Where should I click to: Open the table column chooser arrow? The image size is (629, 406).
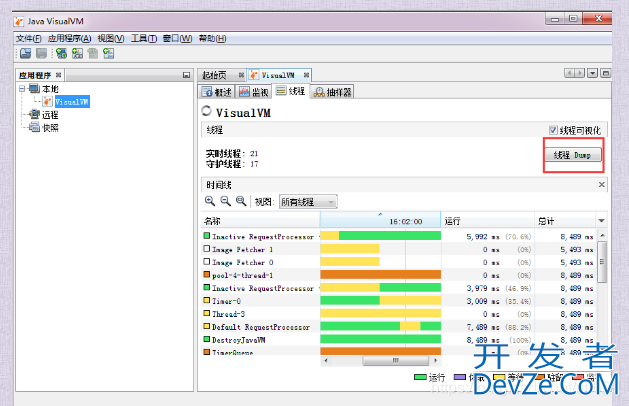point(601,221)
